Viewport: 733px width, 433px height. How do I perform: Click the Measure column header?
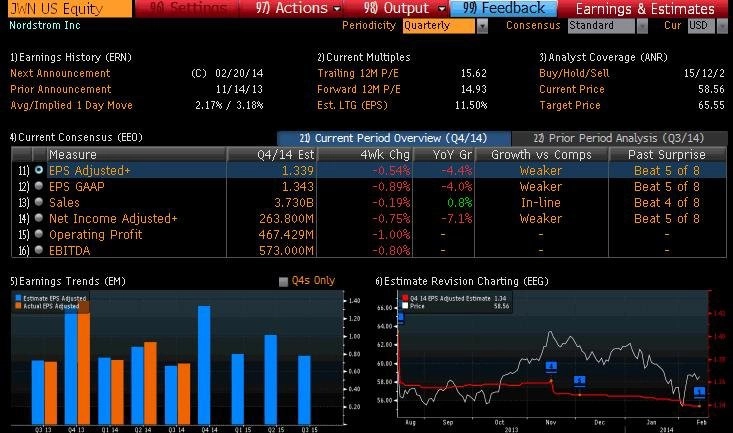tap(137, 155)
